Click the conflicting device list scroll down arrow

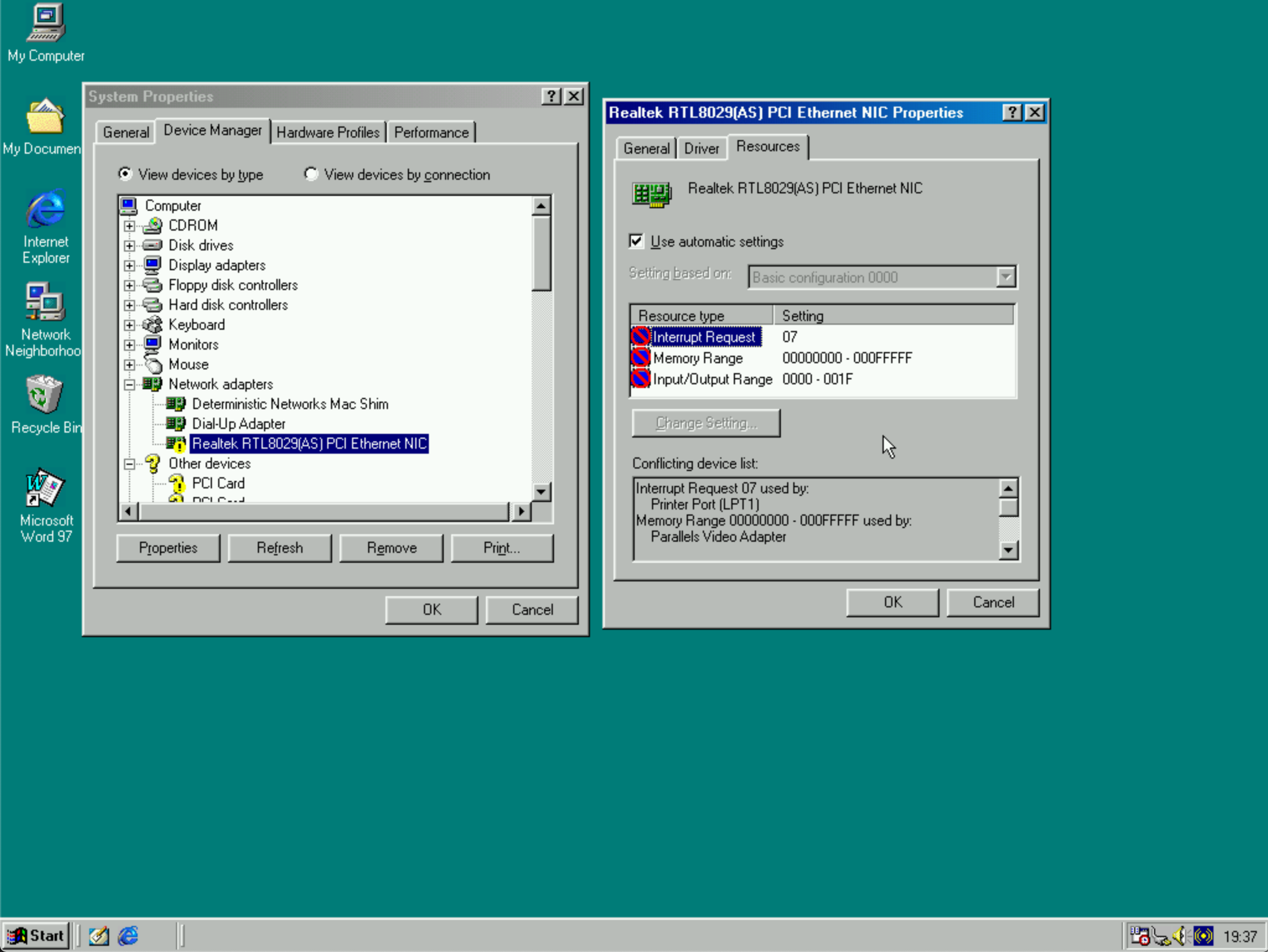[1008, 550]
